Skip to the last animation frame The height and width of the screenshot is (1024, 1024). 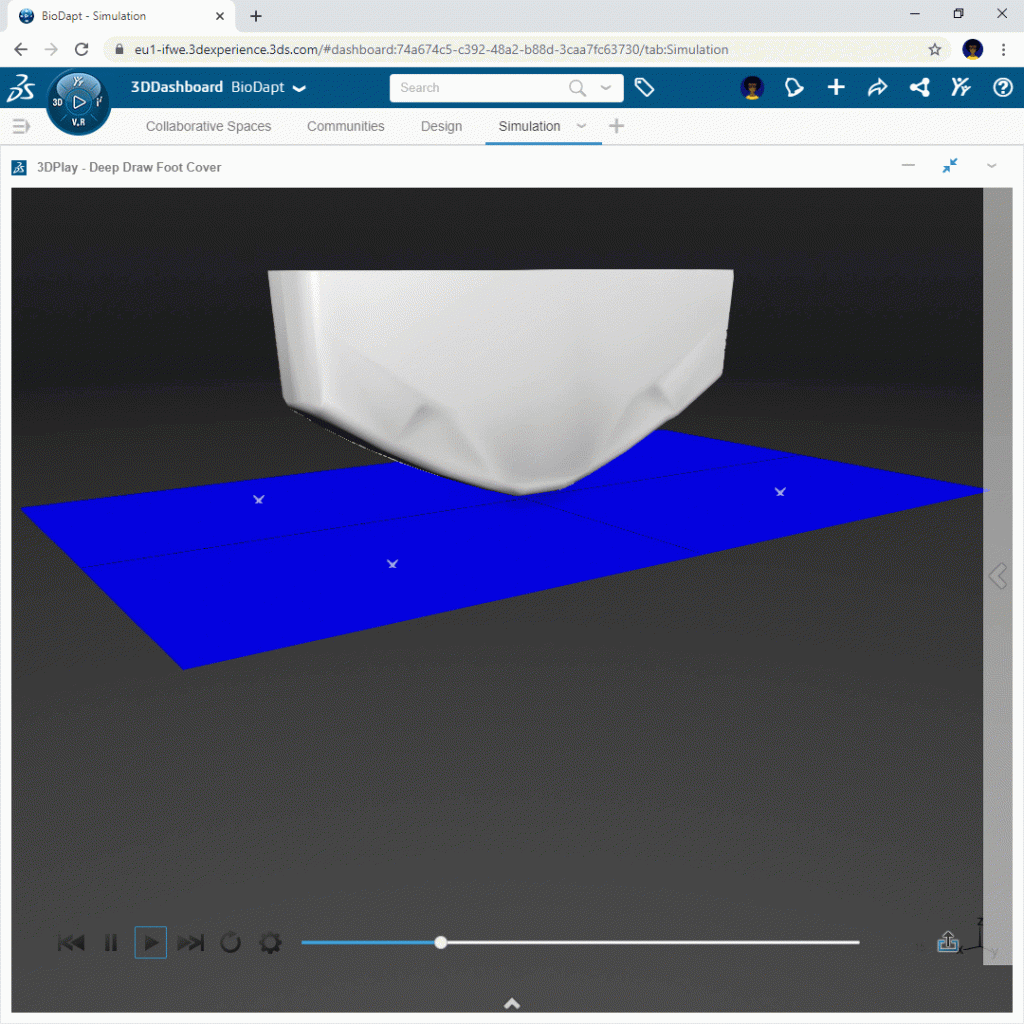click(190, 943)
